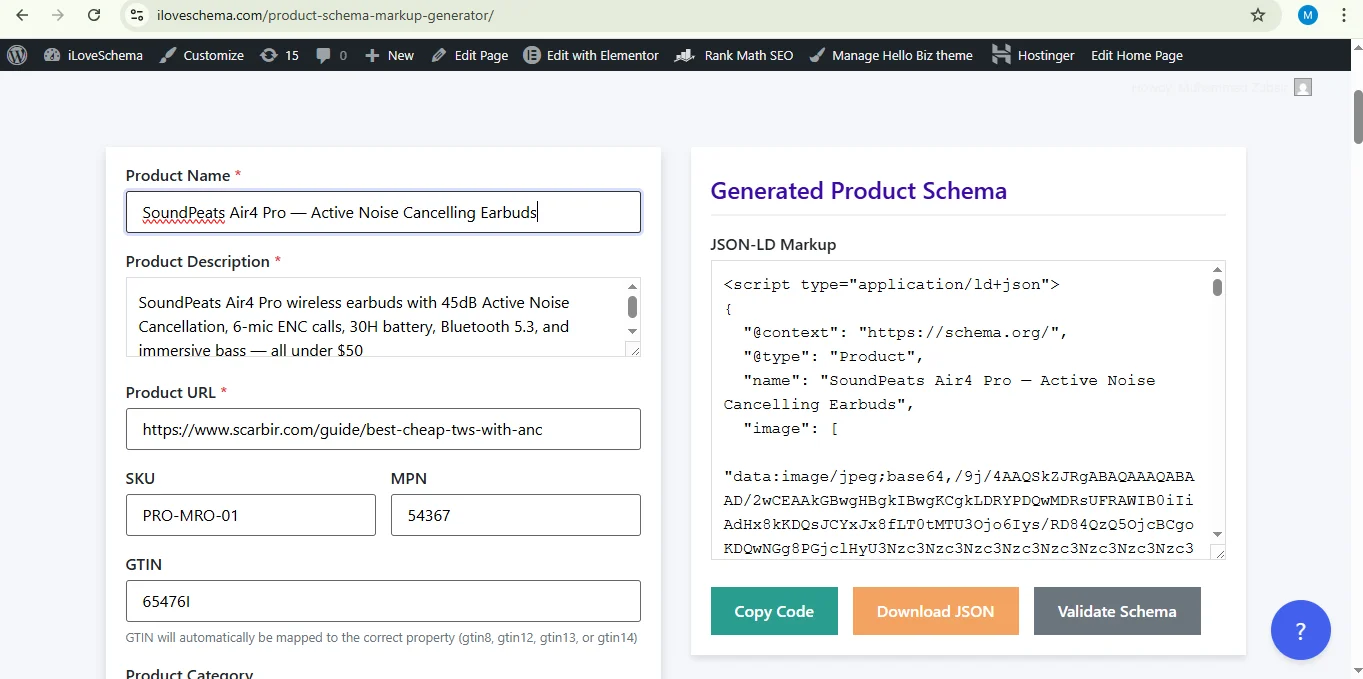Image resolution: width=1363 pixels, height=679 pixels.
Task: Open iLoveSchema site dashboard menu
Action: (x=93, y=55)
